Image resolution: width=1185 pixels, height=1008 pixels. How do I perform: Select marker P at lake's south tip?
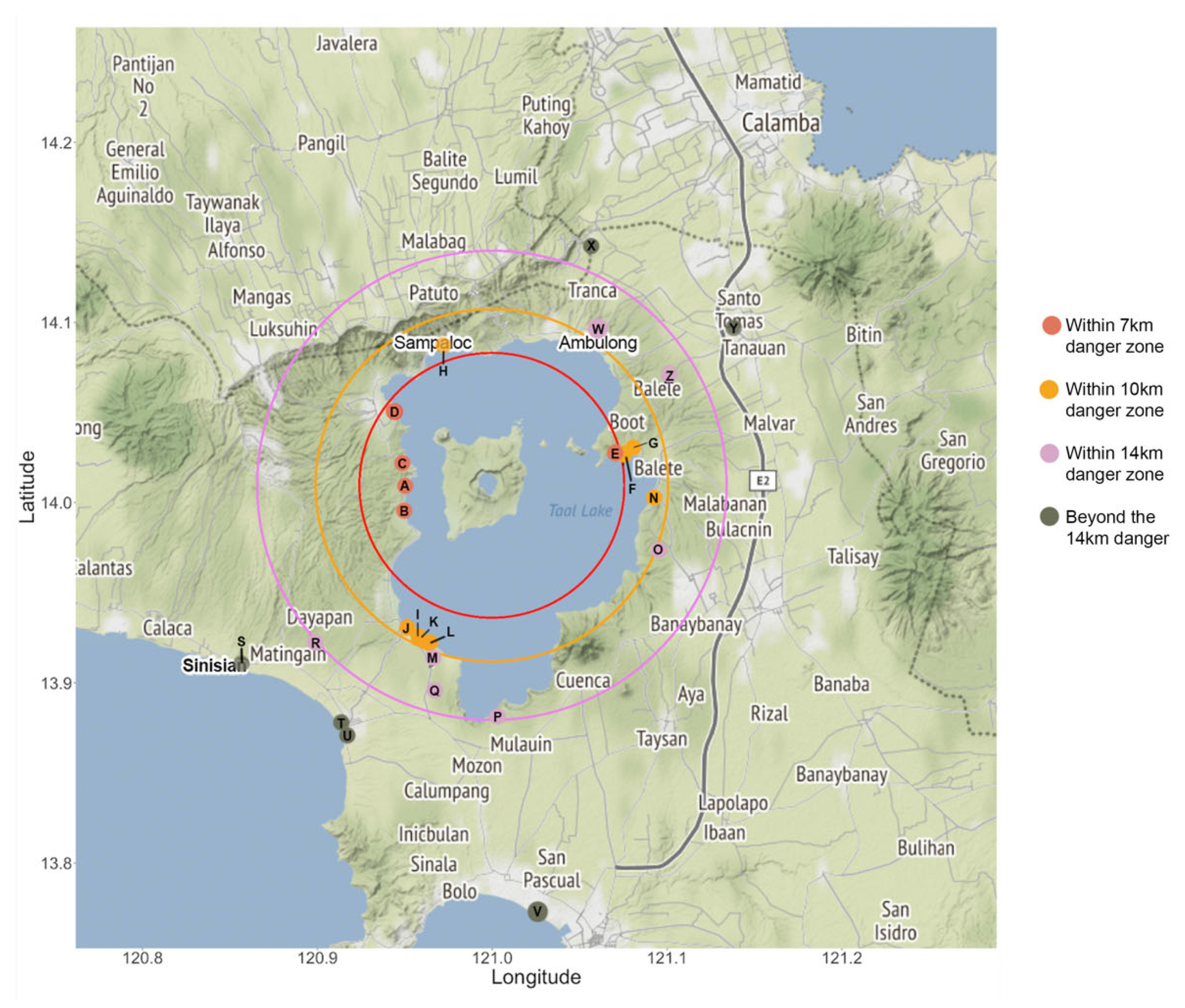pyautogui.click(x=497, y=716)
